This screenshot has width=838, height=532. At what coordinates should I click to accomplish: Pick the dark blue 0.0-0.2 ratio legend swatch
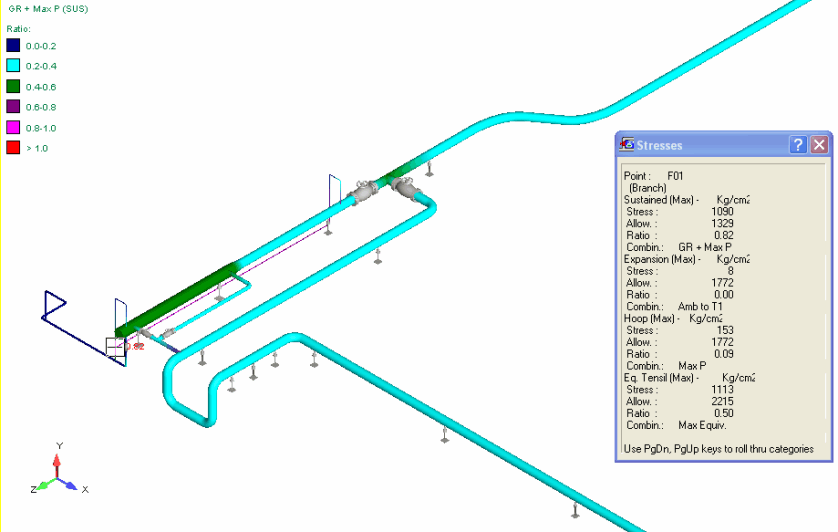(13, 46)
